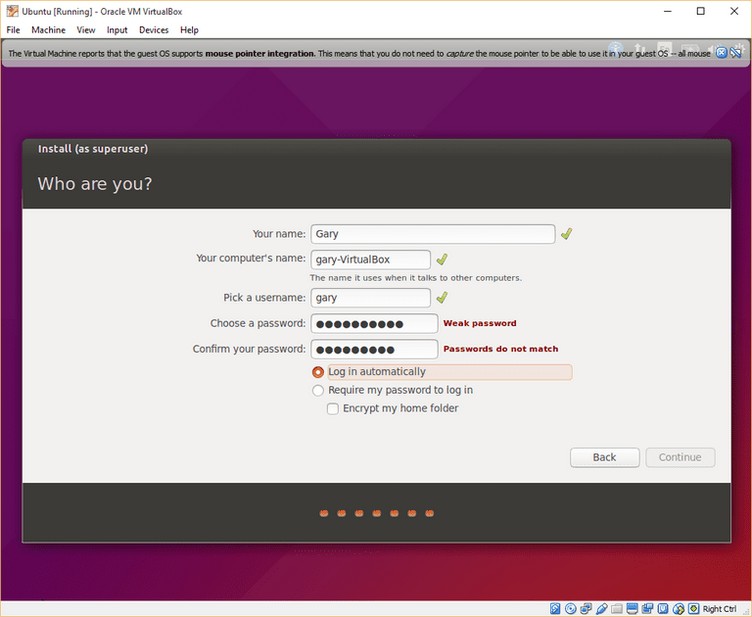
Task: Open the network adapters status icon
Action: point(586,608)
